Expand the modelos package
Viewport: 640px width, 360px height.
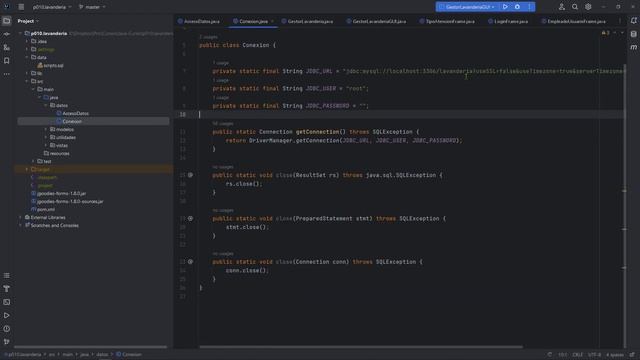[46, 129]
